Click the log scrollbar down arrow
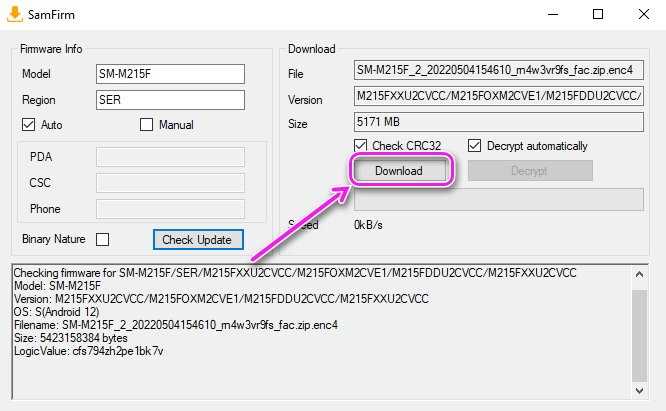This screenshot has height=411, width=666. coord(639,390)
